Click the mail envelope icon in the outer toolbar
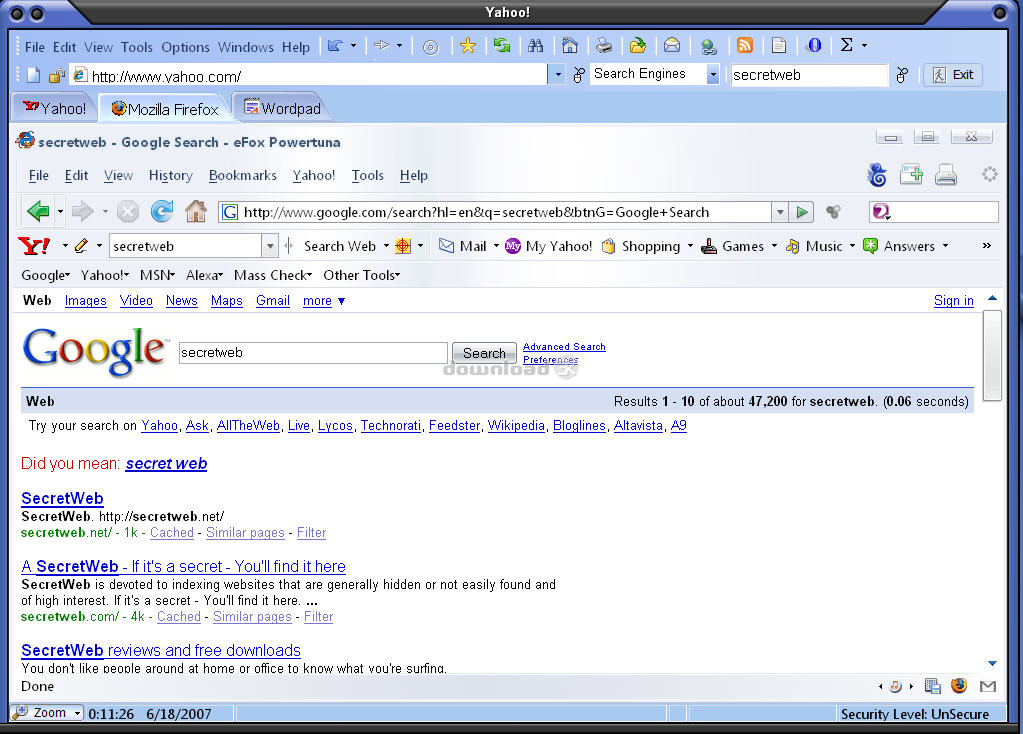1023x734 pixels. pyautogui.click(x=672, y=46)
